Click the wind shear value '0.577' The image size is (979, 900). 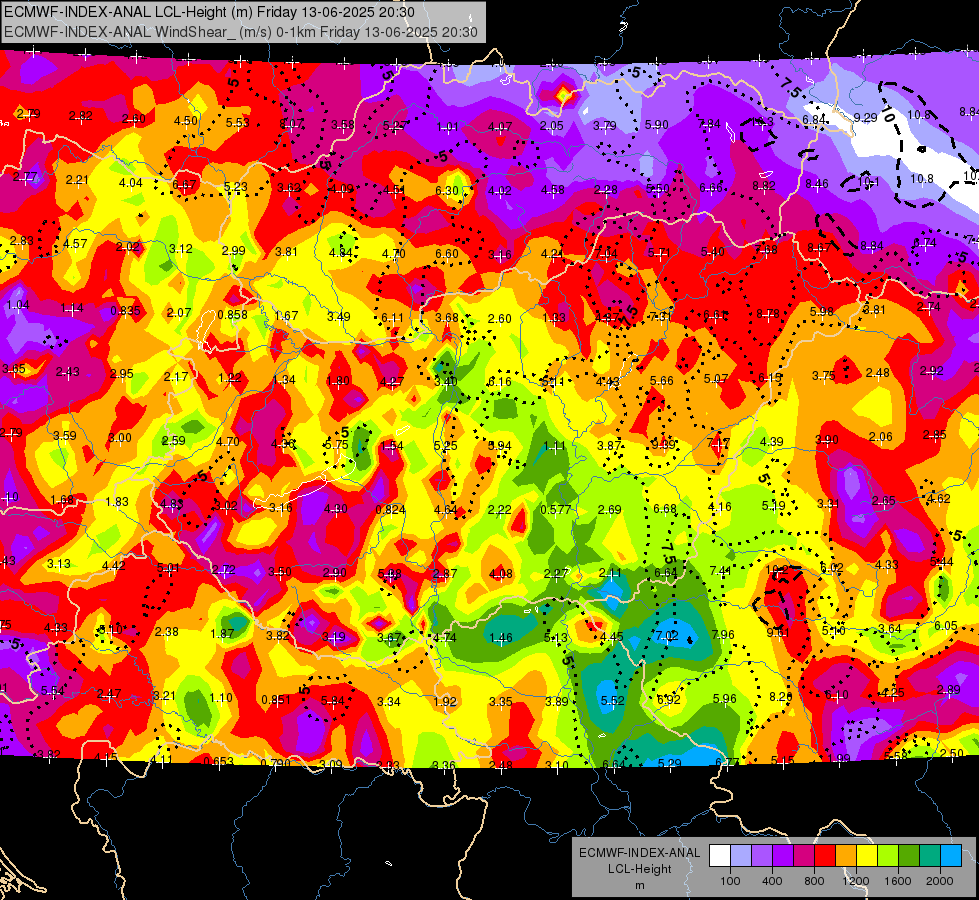[x=555, y=509]
